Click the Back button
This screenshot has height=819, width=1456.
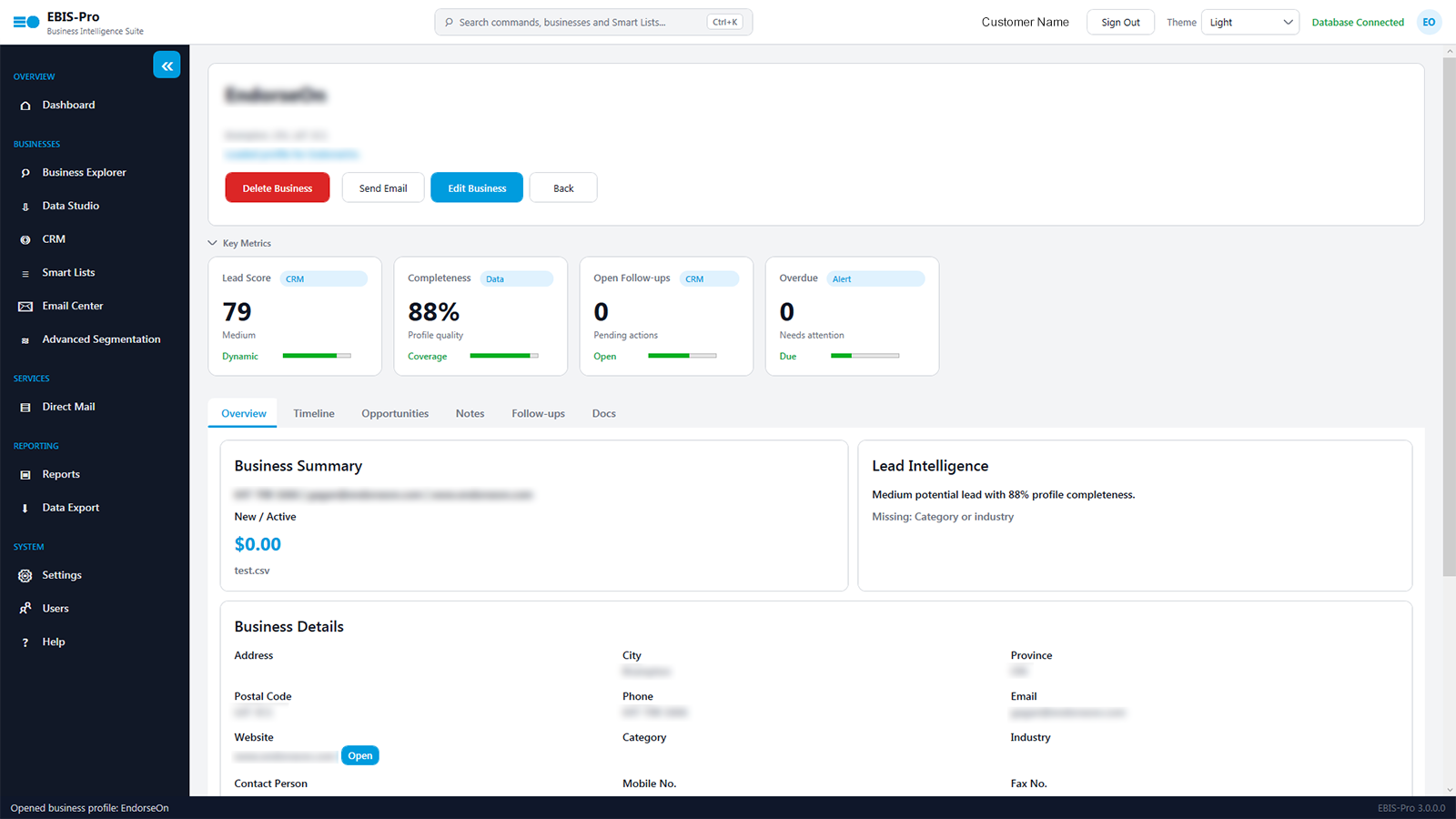pos(563,187)
